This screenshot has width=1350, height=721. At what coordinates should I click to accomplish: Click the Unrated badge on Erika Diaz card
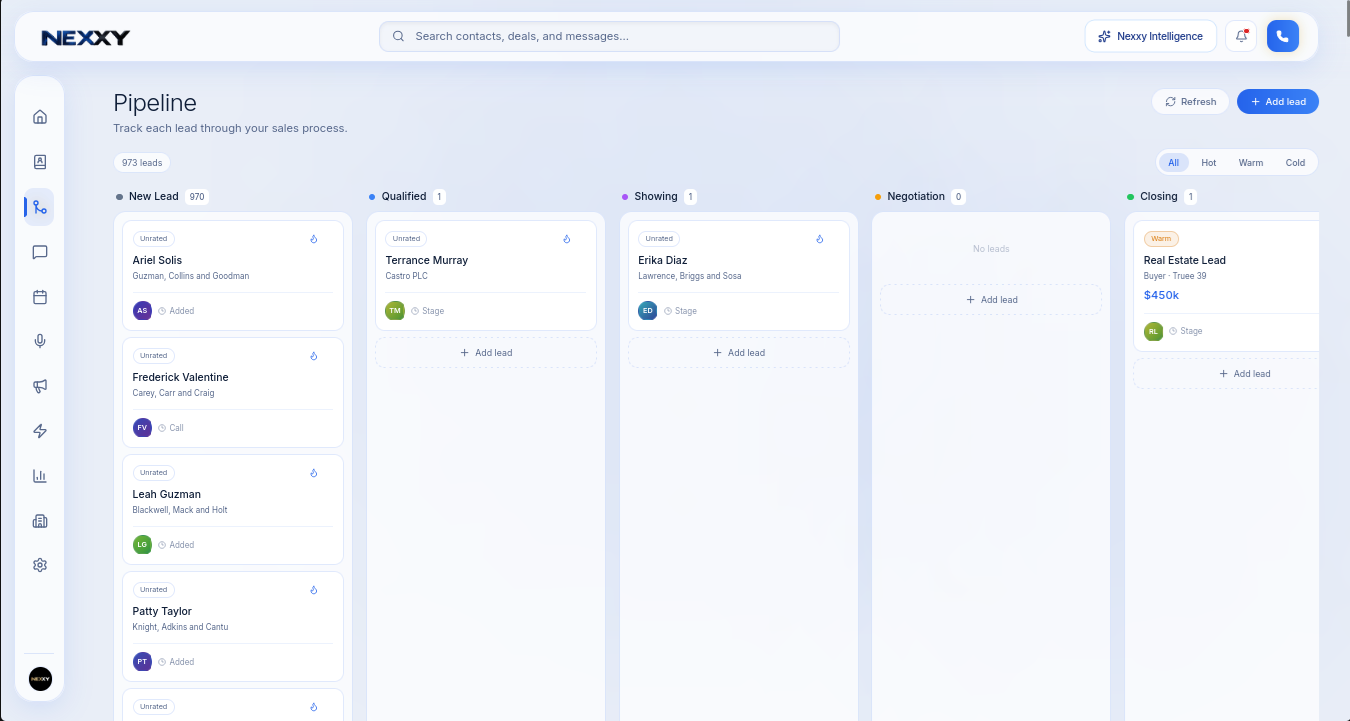pyautogui.click(x=660, y=239)
